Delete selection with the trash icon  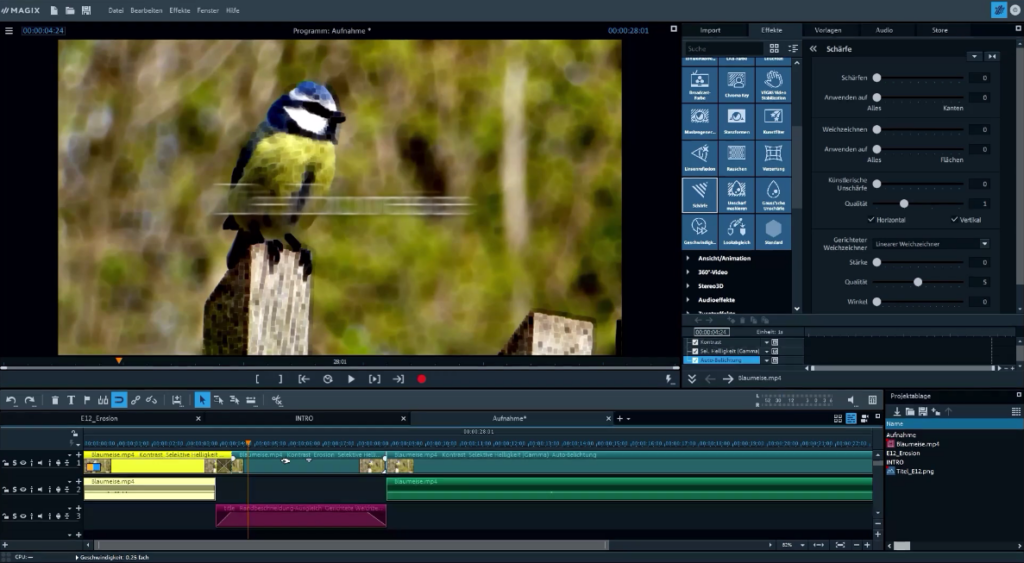point(55,400)
